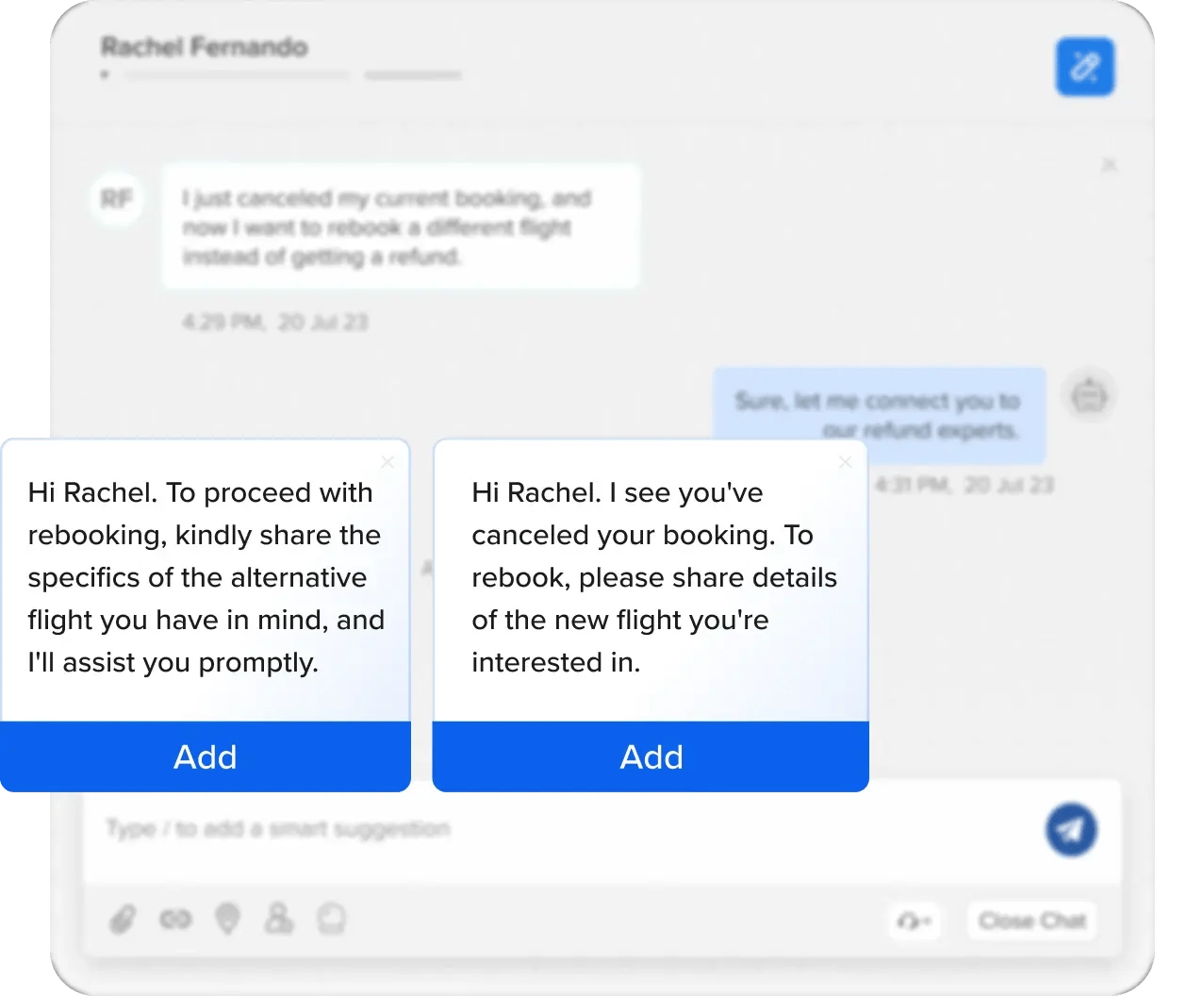Click the location pin icon

click(227, 918)
